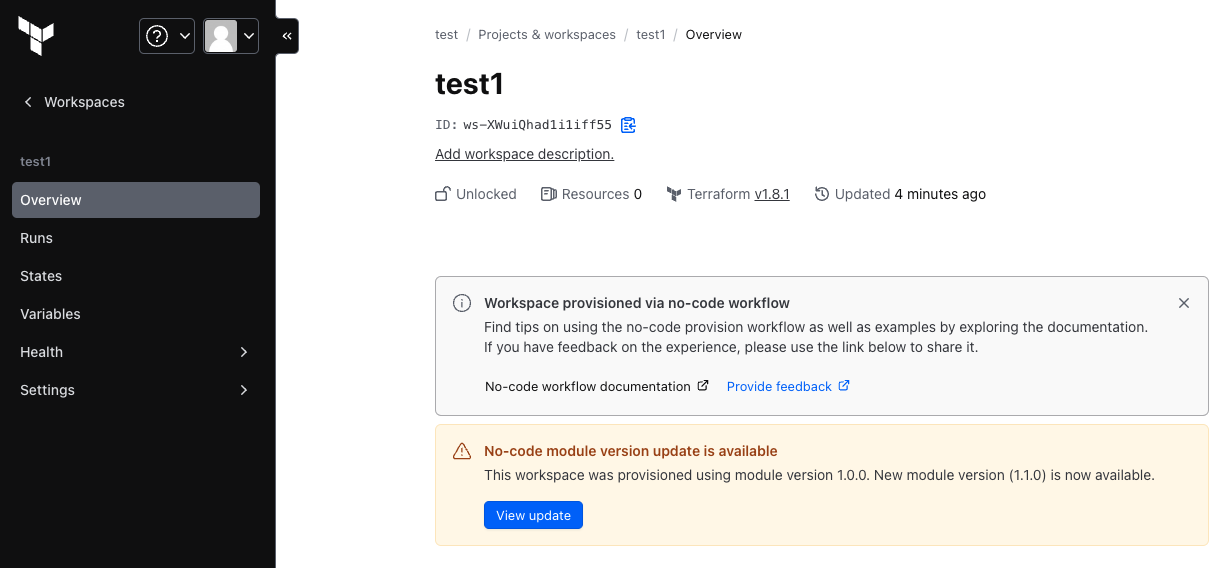The image size is (1222, 568).
Task: Open Terraform version v1.8.1 link
Action: click(771, 194)
